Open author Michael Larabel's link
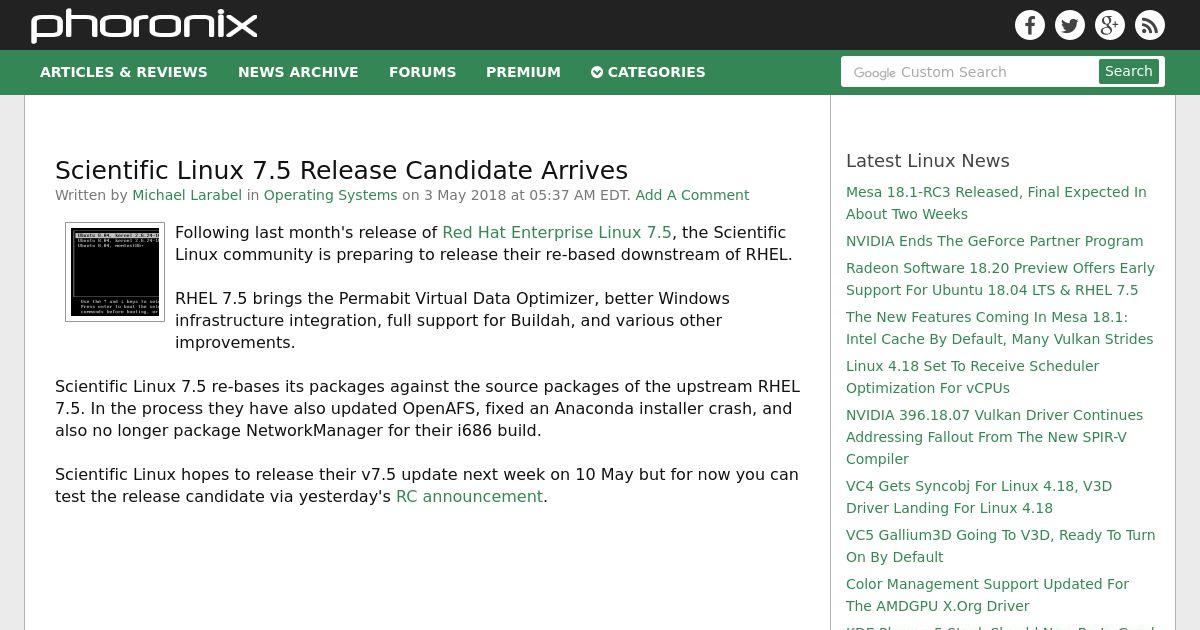 pyautogui.click(x=187, y=195)
